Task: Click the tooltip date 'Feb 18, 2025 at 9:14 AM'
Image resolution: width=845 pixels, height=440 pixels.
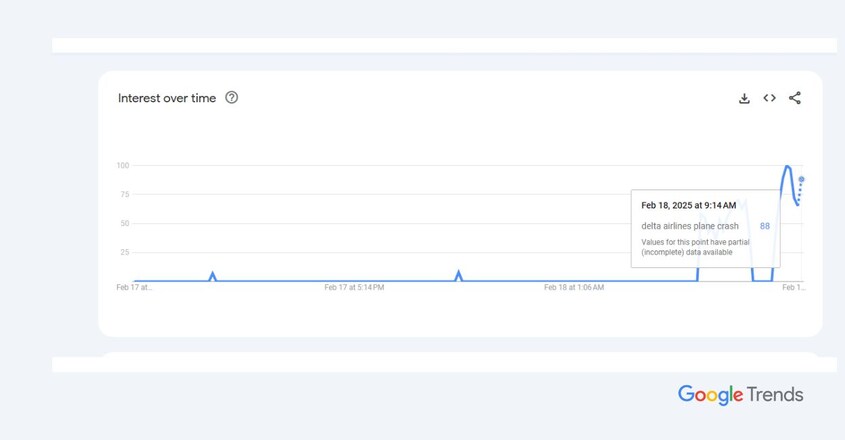Action: (x=689, y=205)
